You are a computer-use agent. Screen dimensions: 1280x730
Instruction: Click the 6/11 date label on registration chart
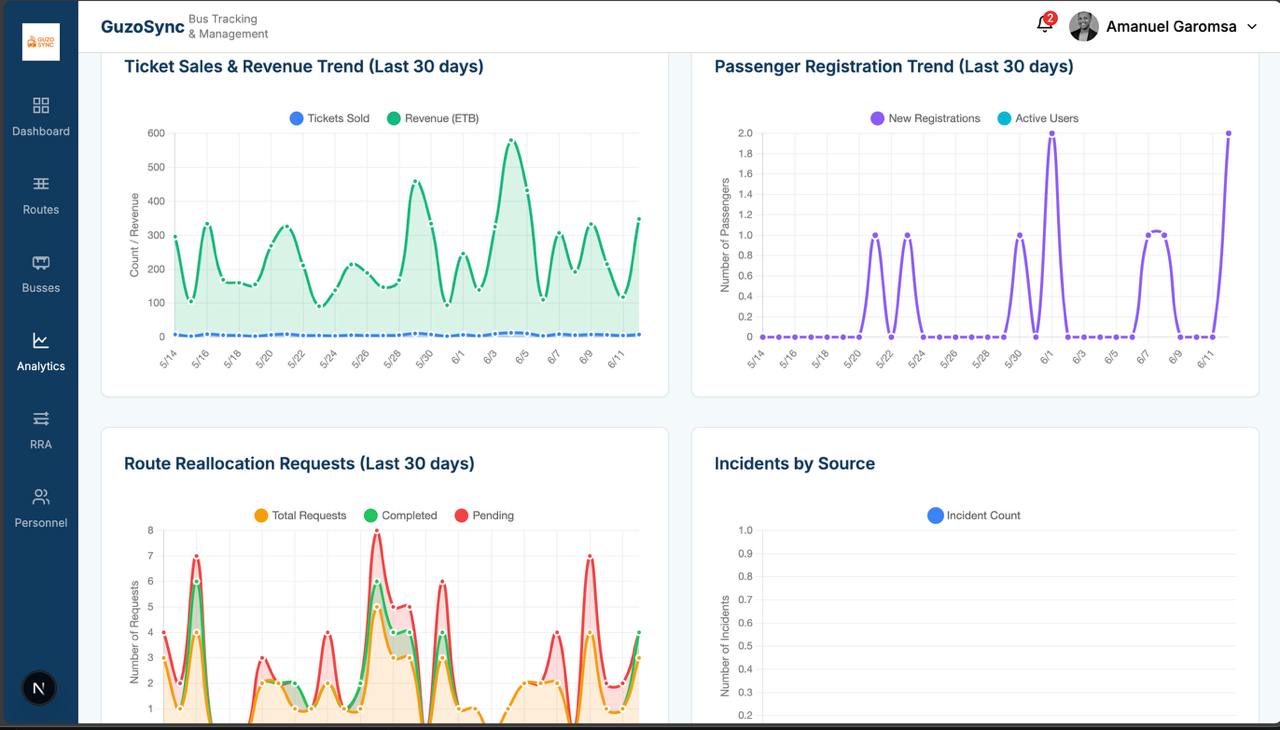(1205, 358)
